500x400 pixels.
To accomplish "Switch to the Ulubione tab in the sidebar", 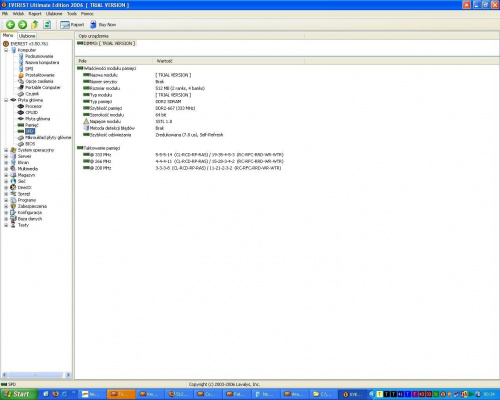I will (27, 36).
